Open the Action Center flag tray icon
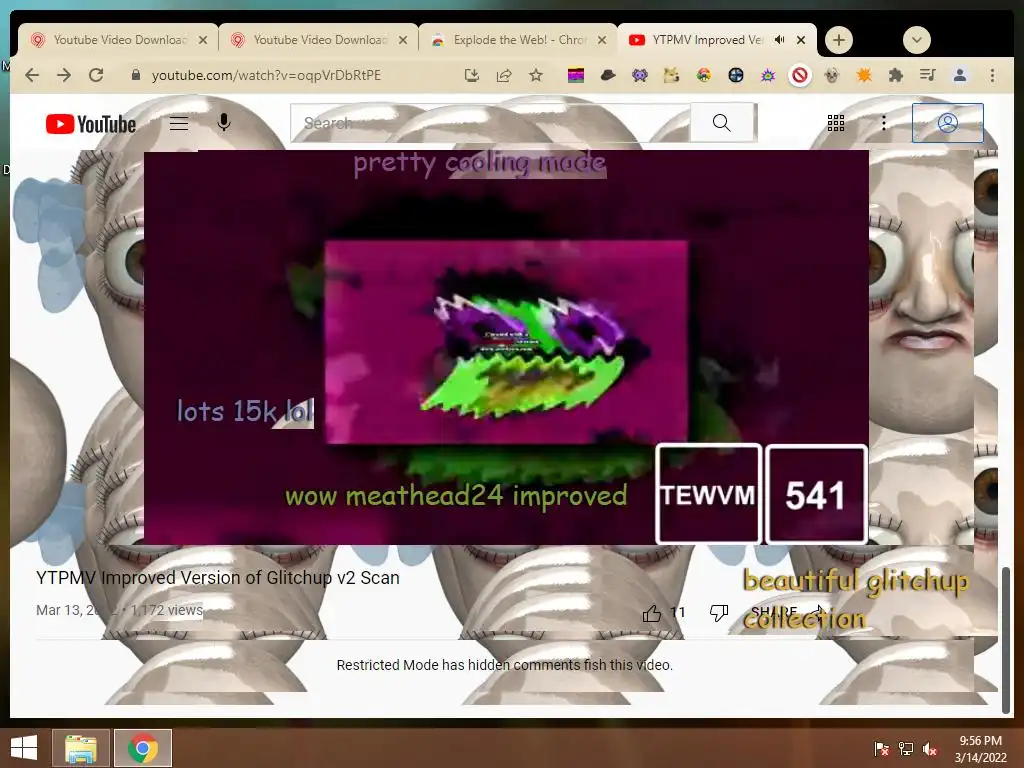 [882, 748]
